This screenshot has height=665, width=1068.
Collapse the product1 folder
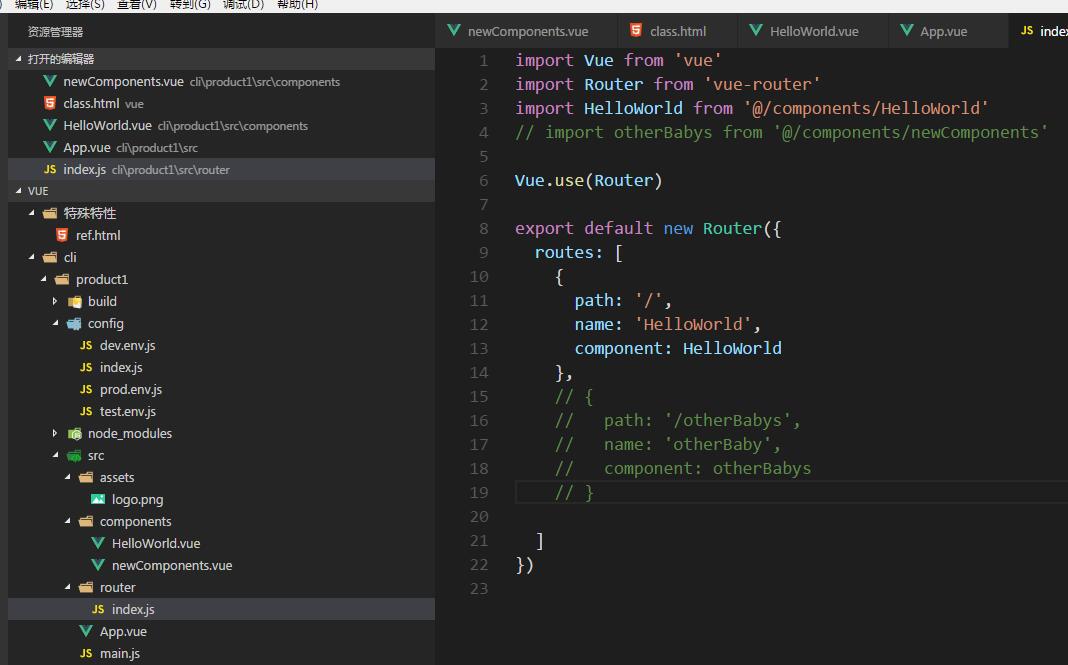point(44,279)
